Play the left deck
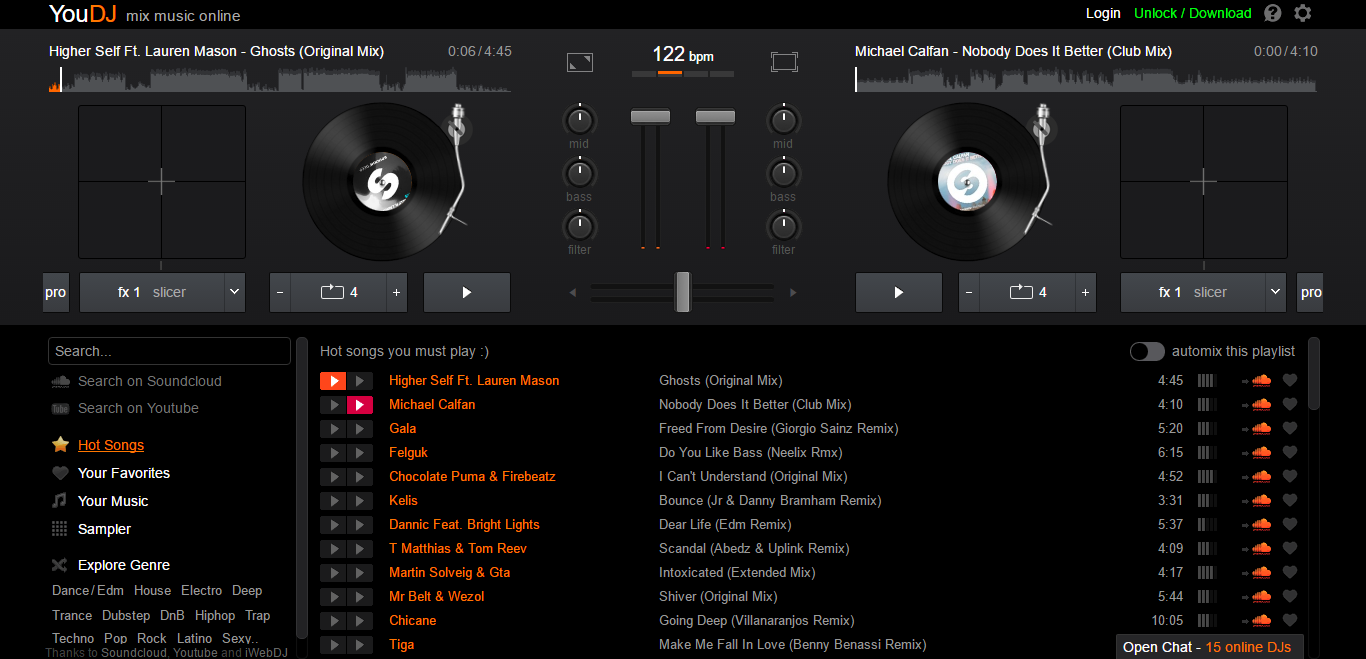1366x659 pixels. (467, 293)
